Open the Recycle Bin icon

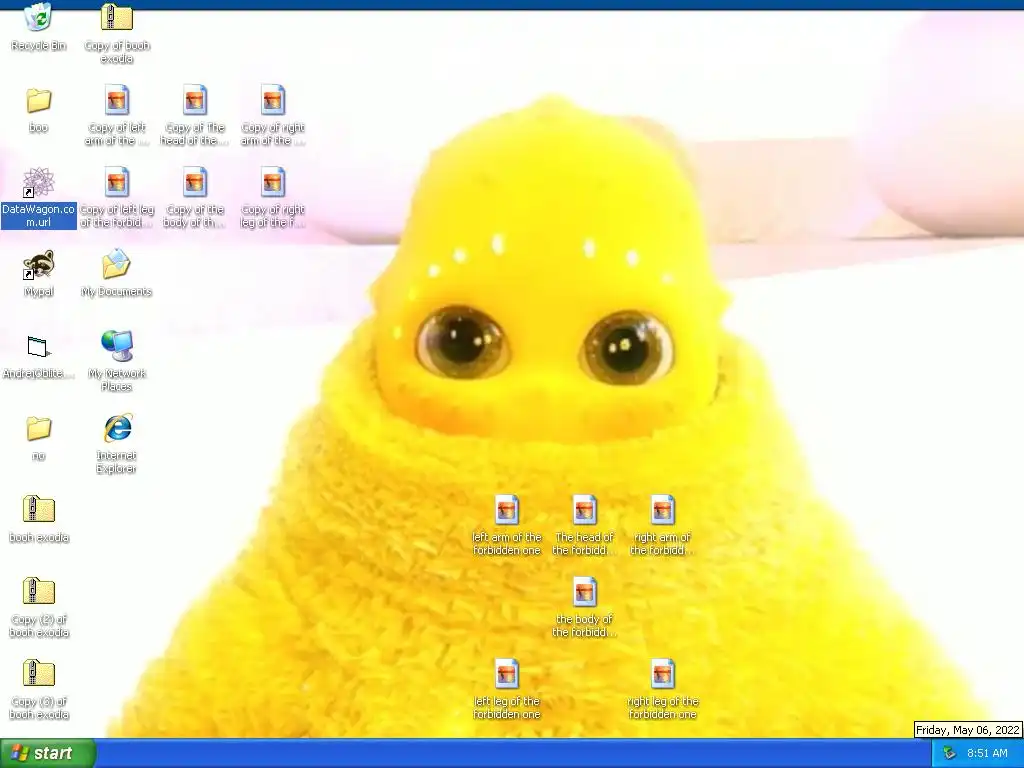(39, 18)
